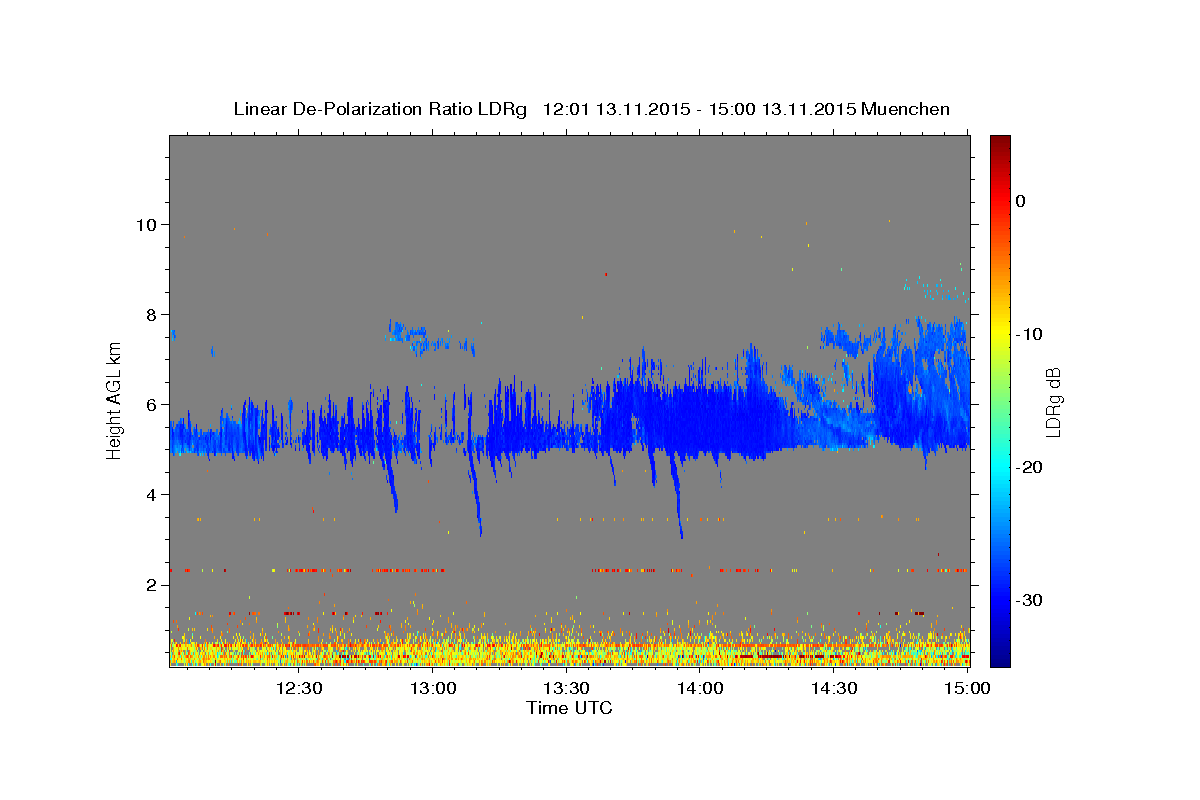Click the 'Time UTC' axis title
Viewport: 1200px width, 800px height.
click(x=569, y=708)
